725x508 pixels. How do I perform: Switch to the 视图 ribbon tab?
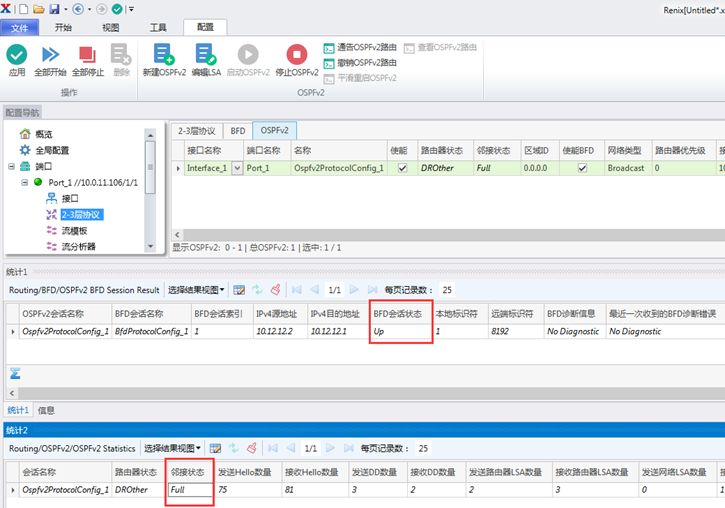click(111, 28)
